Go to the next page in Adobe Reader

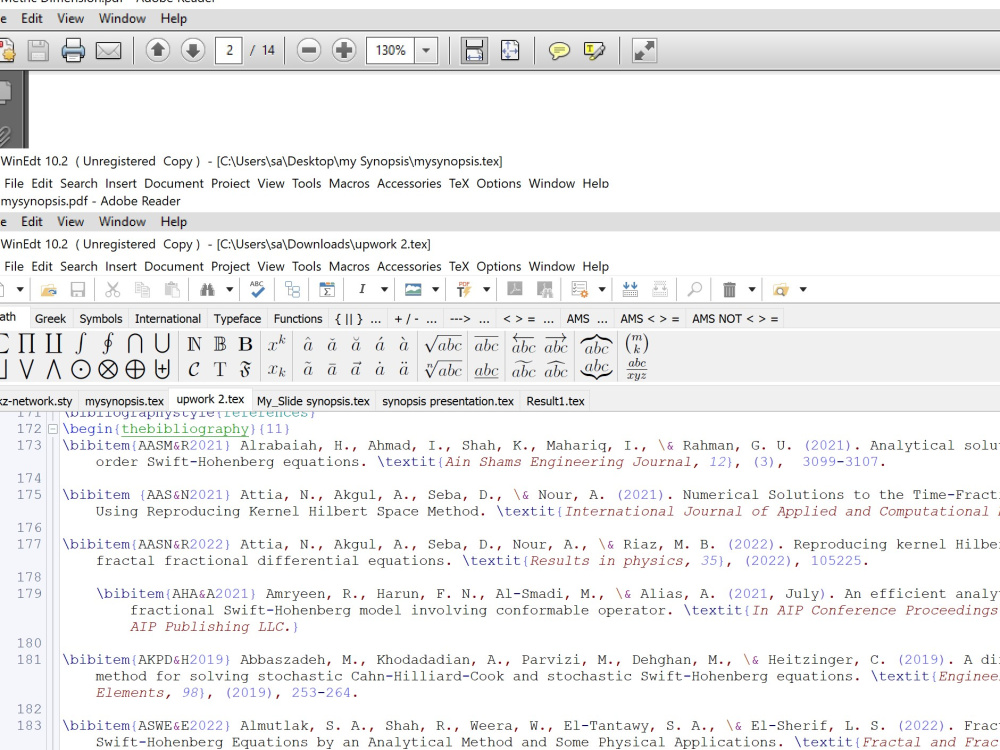click(x=193, y=50)
